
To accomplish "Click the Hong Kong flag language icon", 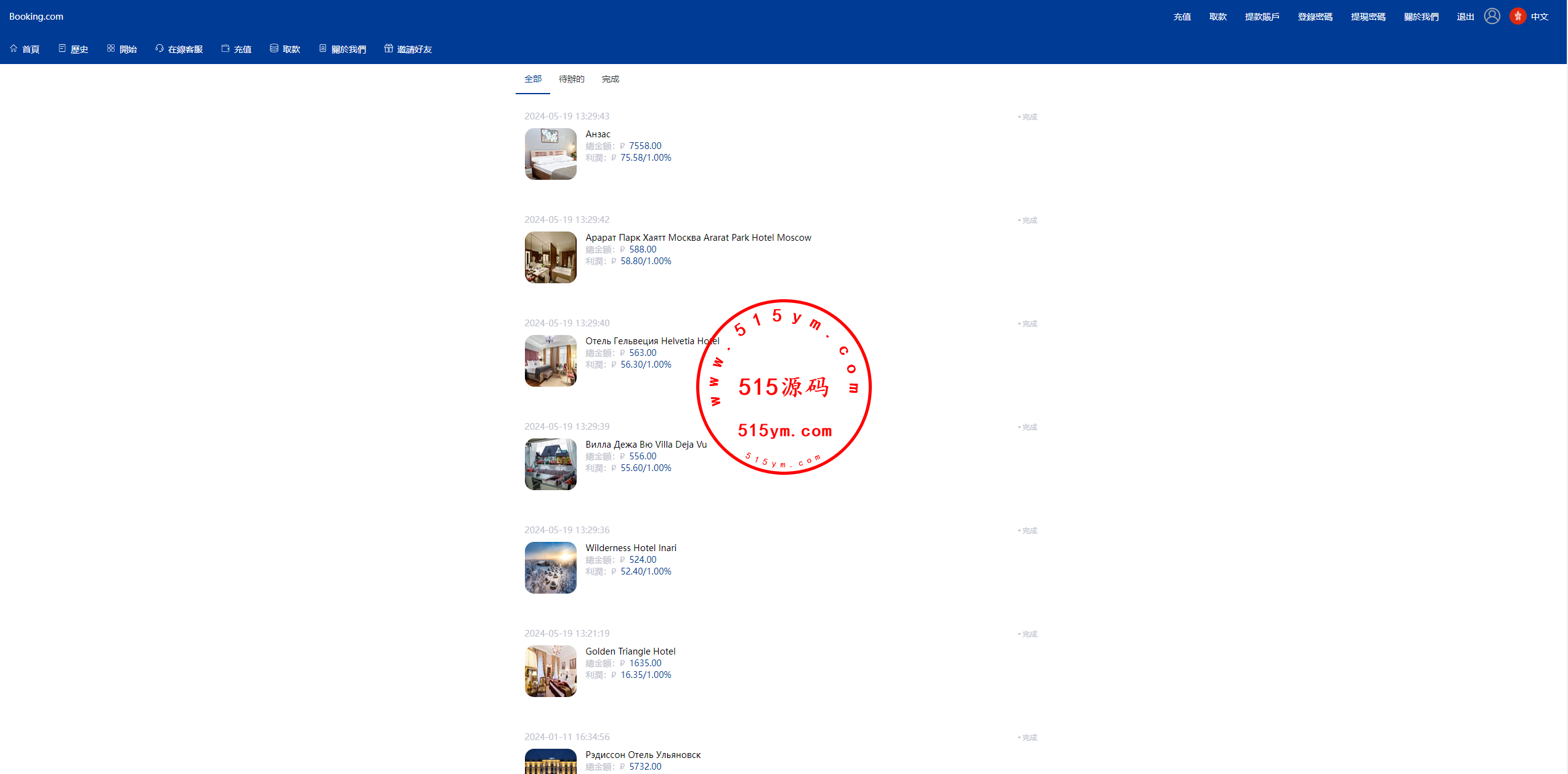I will [1517, 17].
